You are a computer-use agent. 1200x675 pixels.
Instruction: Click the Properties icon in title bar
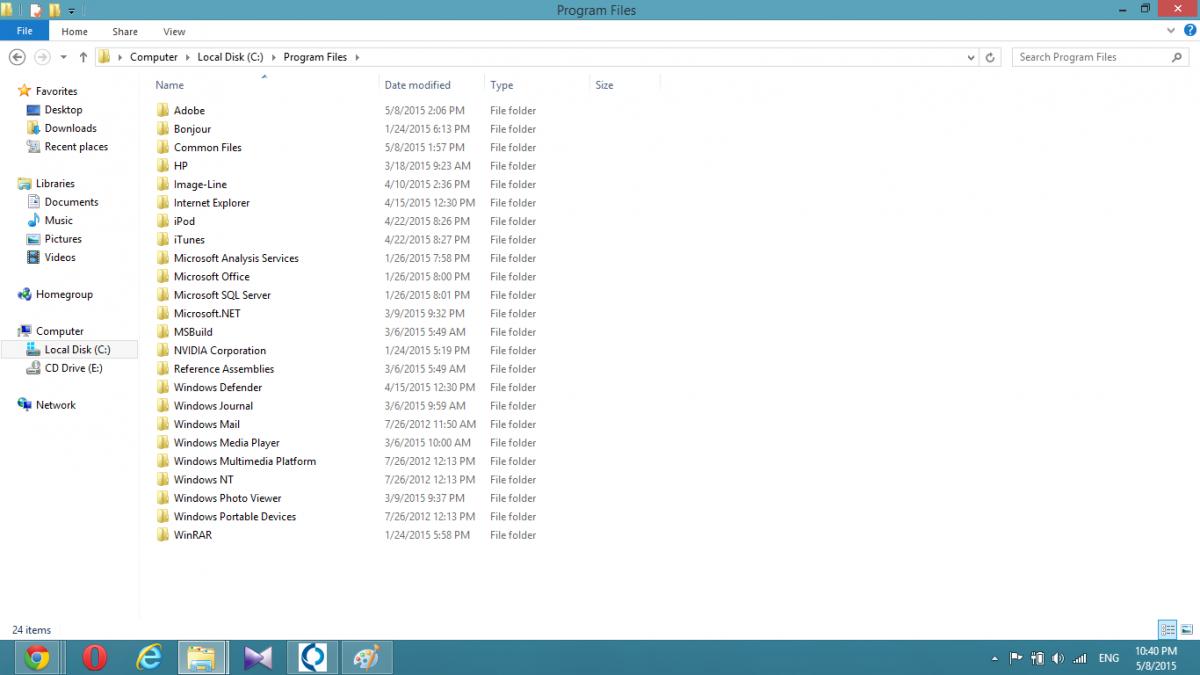pos(36,11)
